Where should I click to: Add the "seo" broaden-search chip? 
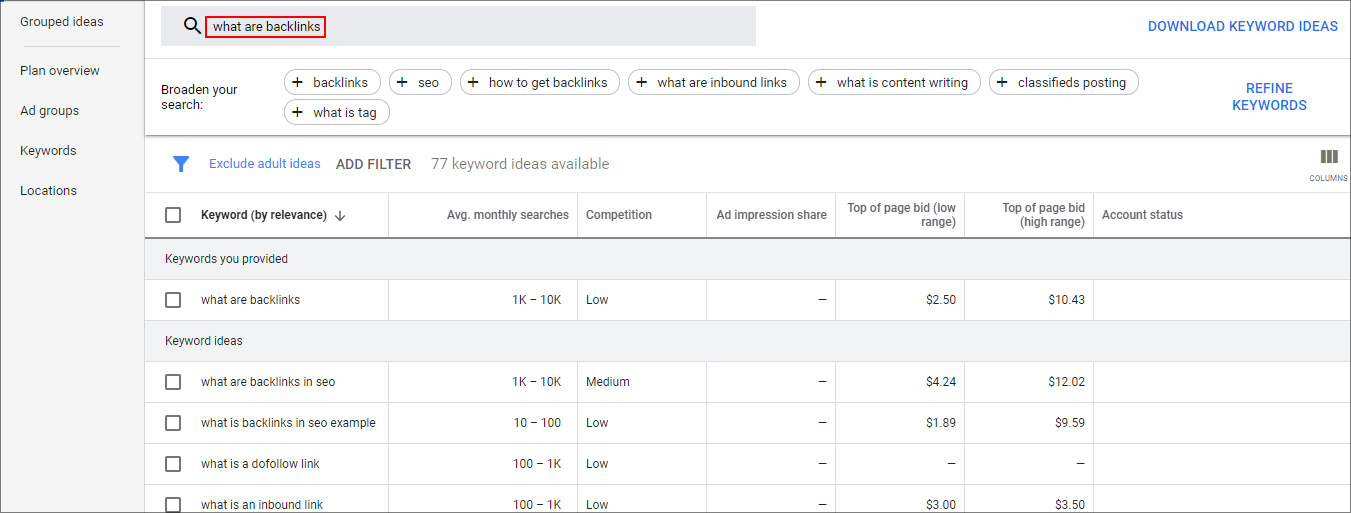pyautogui.click(x=420, y=82)
